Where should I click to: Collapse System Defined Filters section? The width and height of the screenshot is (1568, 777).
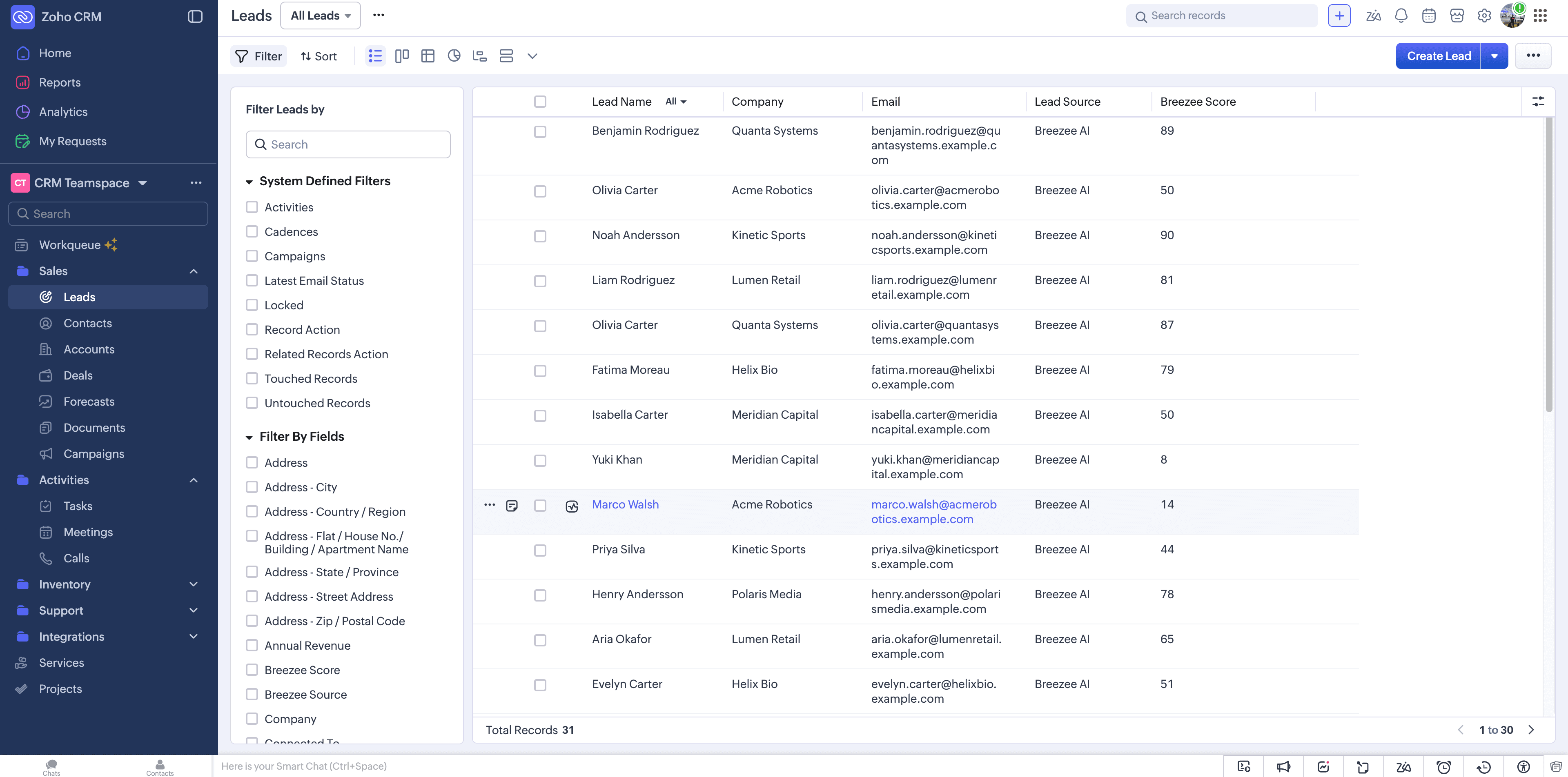249,182
